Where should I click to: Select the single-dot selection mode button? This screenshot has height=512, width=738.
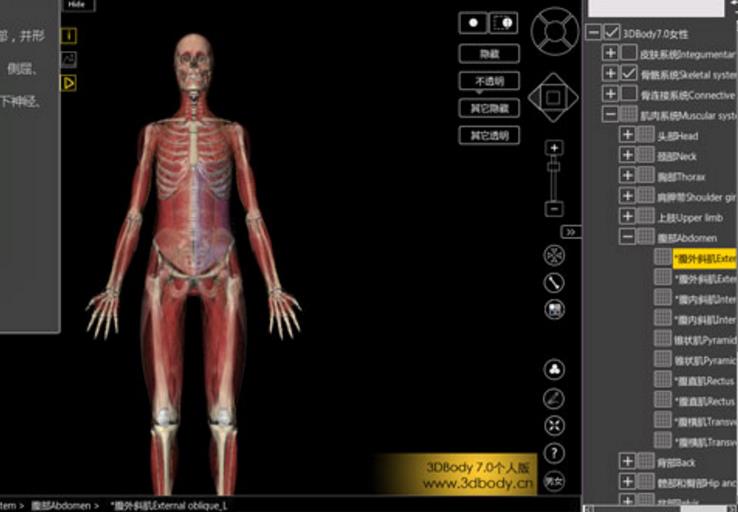tap(473, 23)
